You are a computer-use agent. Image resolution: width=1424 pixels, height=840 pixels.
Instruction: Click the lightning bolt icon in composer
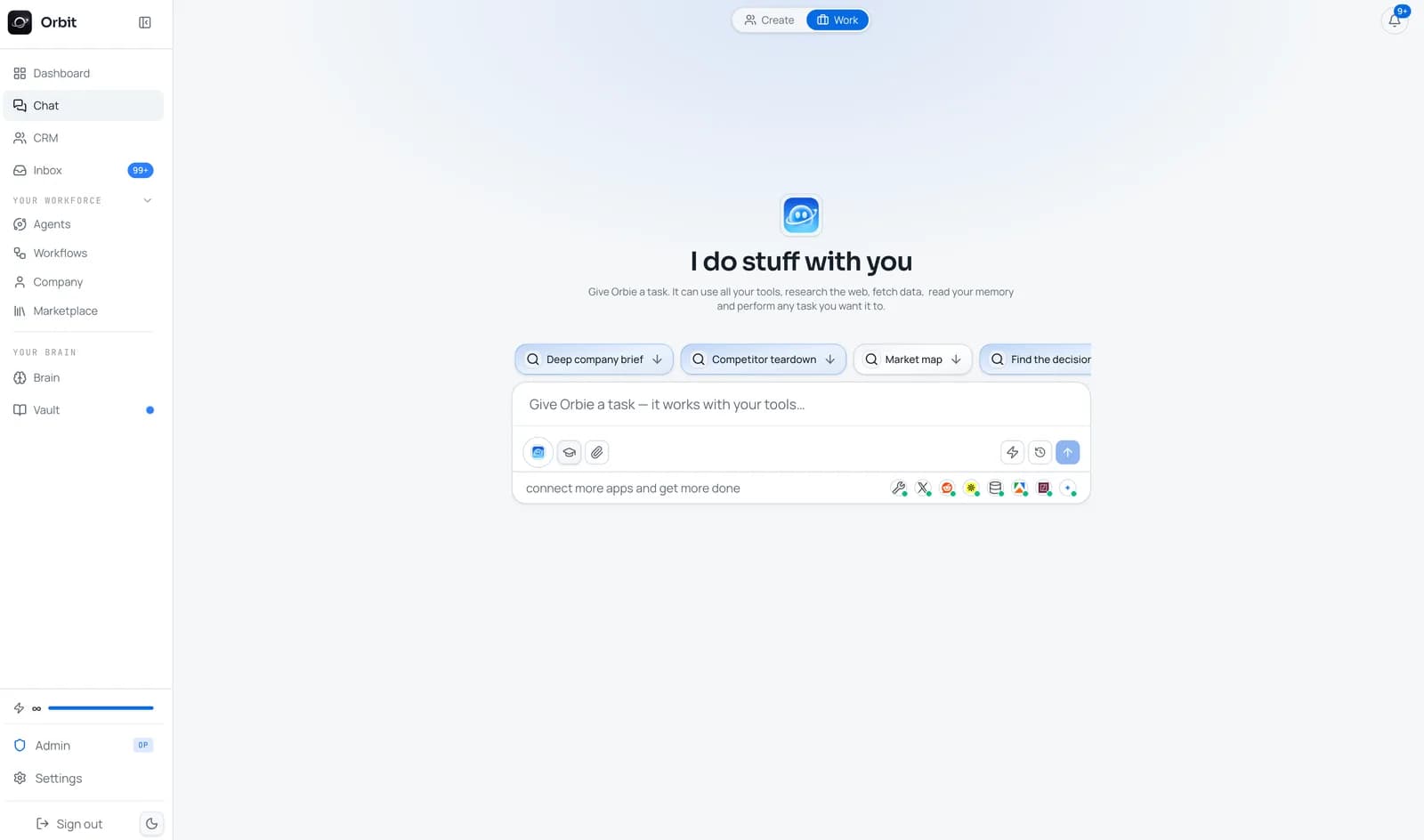point(1012,452)
